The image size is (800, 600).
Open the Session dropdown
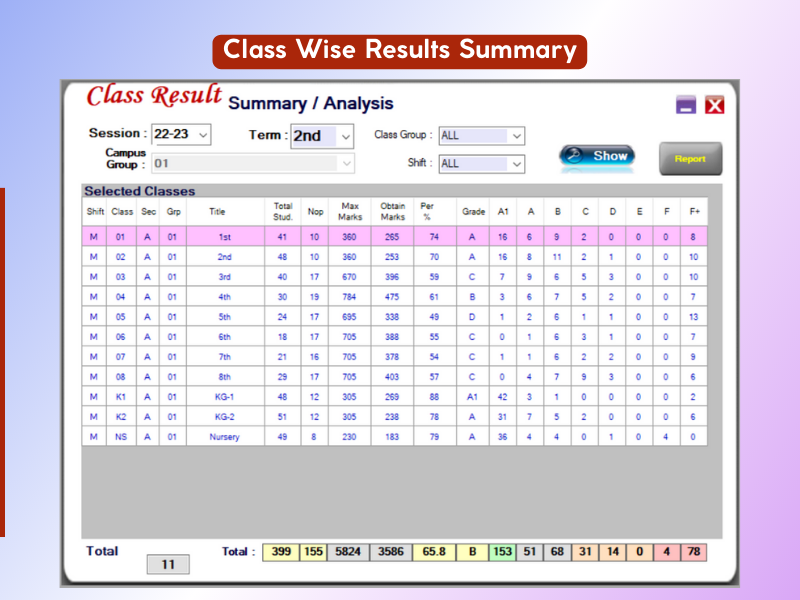point(204,134)
